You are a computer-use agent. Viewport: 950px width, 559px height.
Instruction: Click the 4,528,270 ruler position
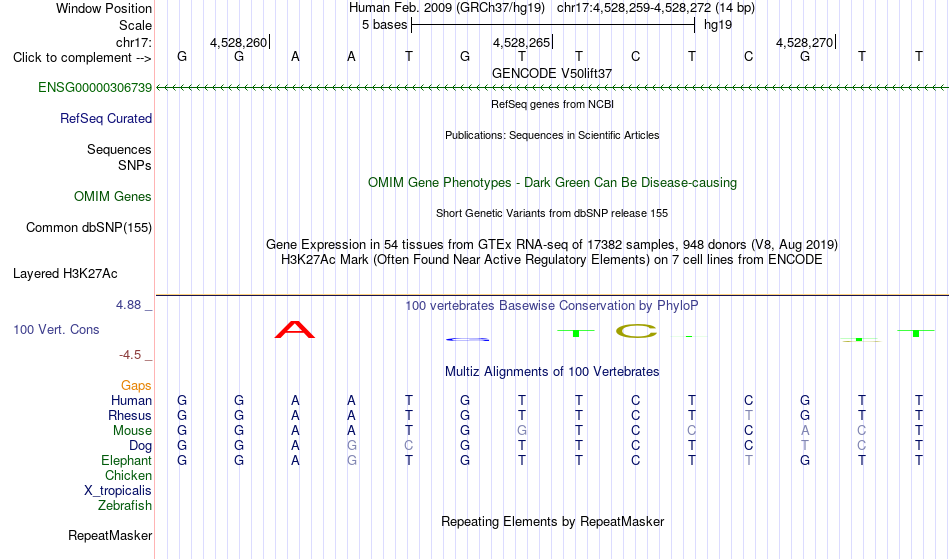point(804,42)
